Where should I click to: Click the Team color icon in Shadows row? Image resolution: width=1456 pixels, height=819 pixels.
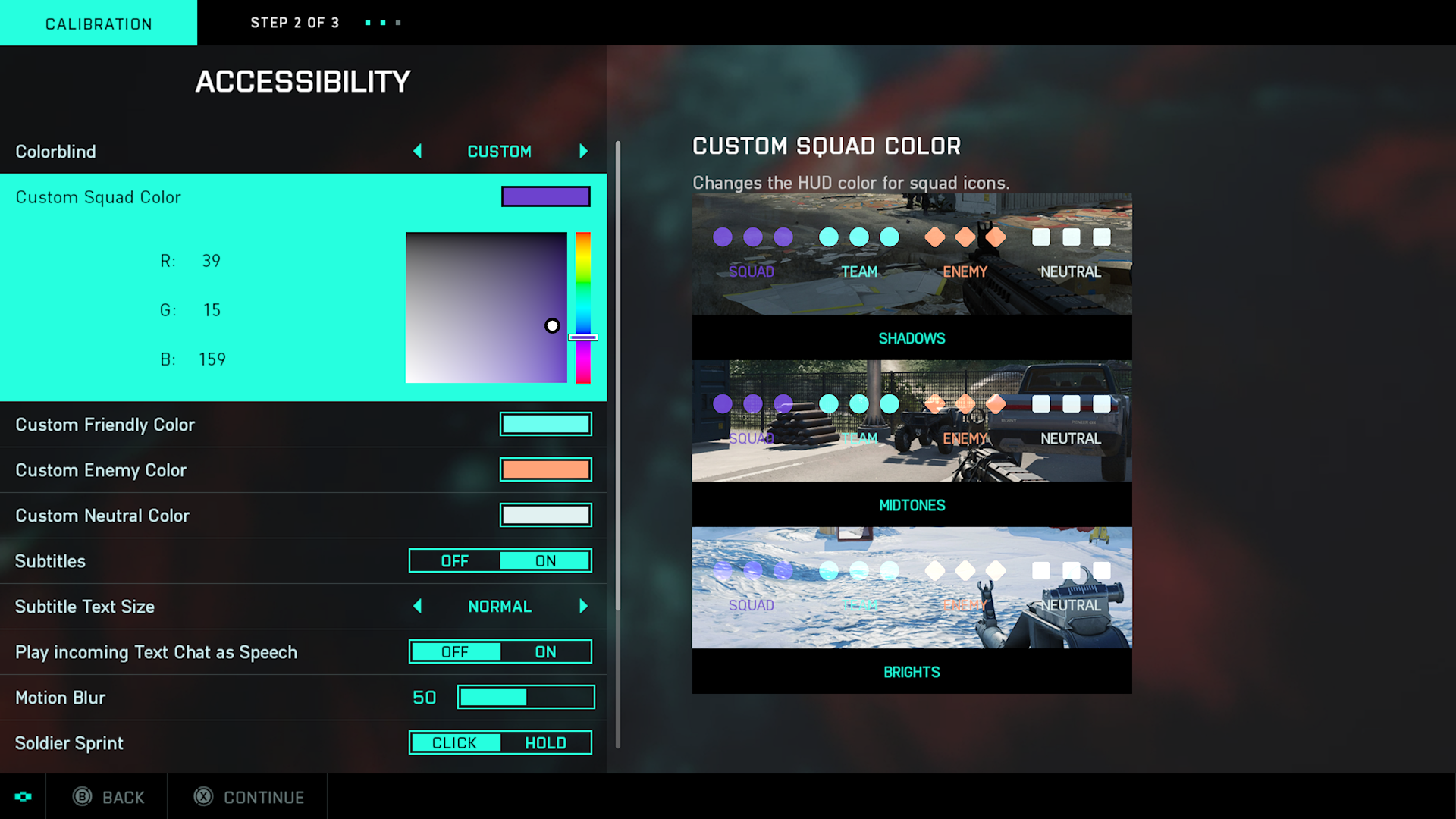click(857, 237)
